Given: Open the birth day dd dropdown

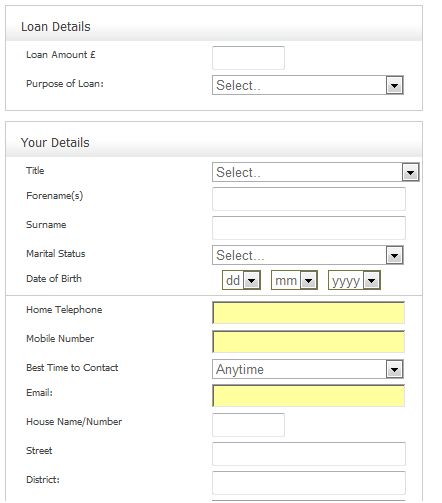Looking at the screenshot, I should pos(241,280).
